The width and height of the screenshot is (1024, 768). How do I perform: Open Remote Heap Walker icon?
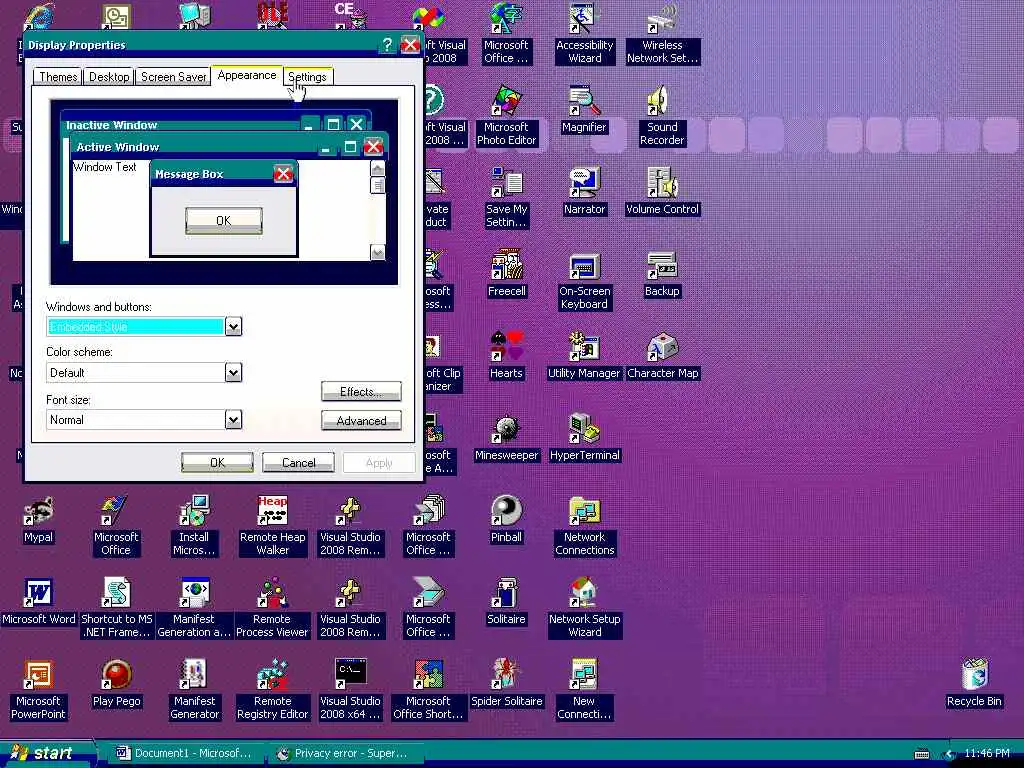(x=272, y=526)
